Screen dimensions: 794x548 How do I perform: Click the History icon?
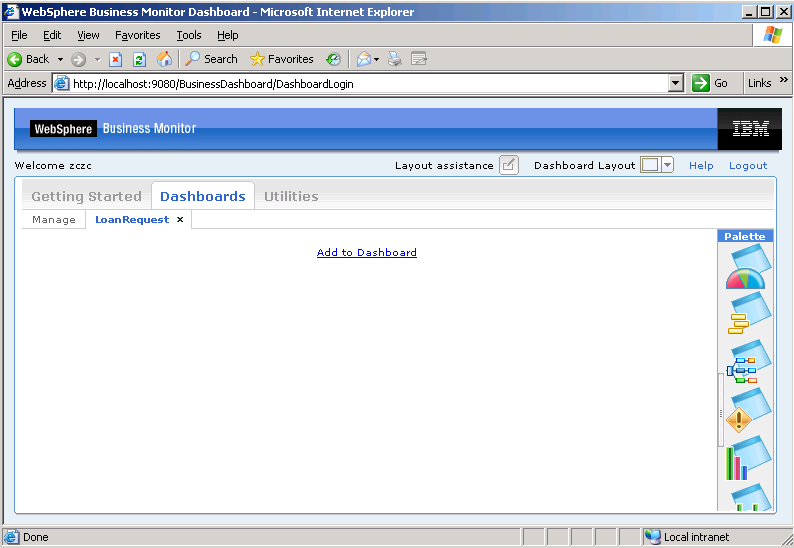pyautogui.click(x=333, y=59)
